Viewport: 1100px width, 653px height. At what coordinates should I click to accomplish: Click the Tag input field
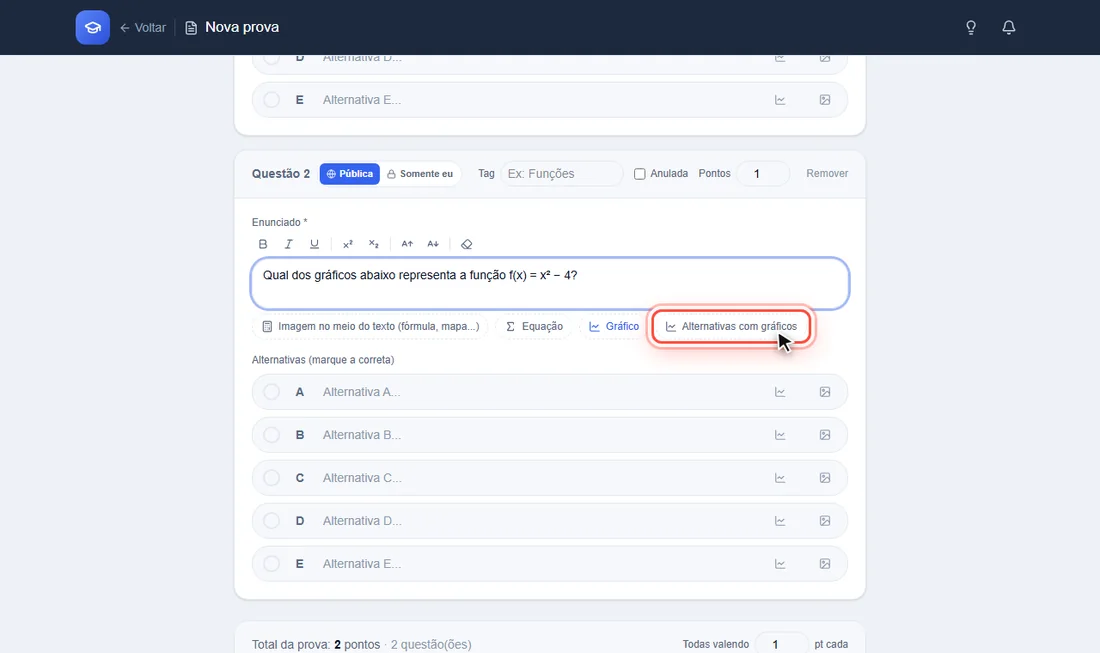(x=561, y=174)
